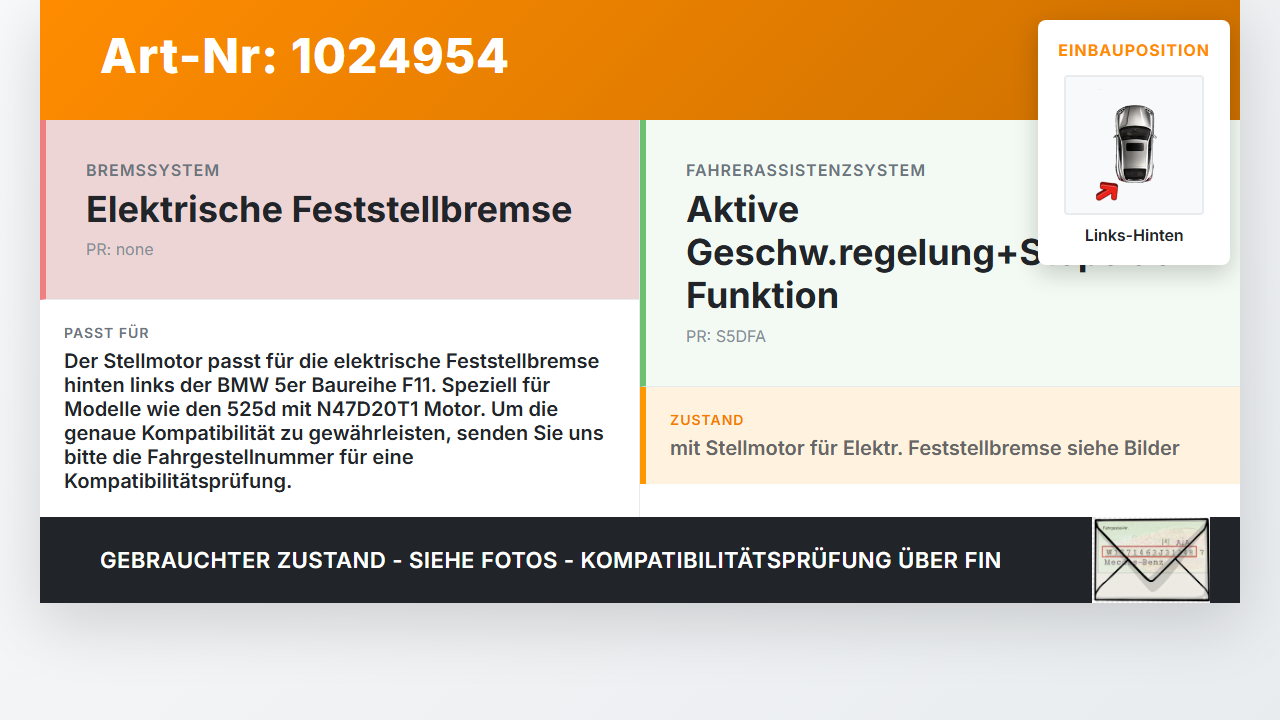The image size is (1280, 720).
Task: Click the Gebrauchter Zustand footer banner text
Action: pyautogui.click(x=550, y=560)
